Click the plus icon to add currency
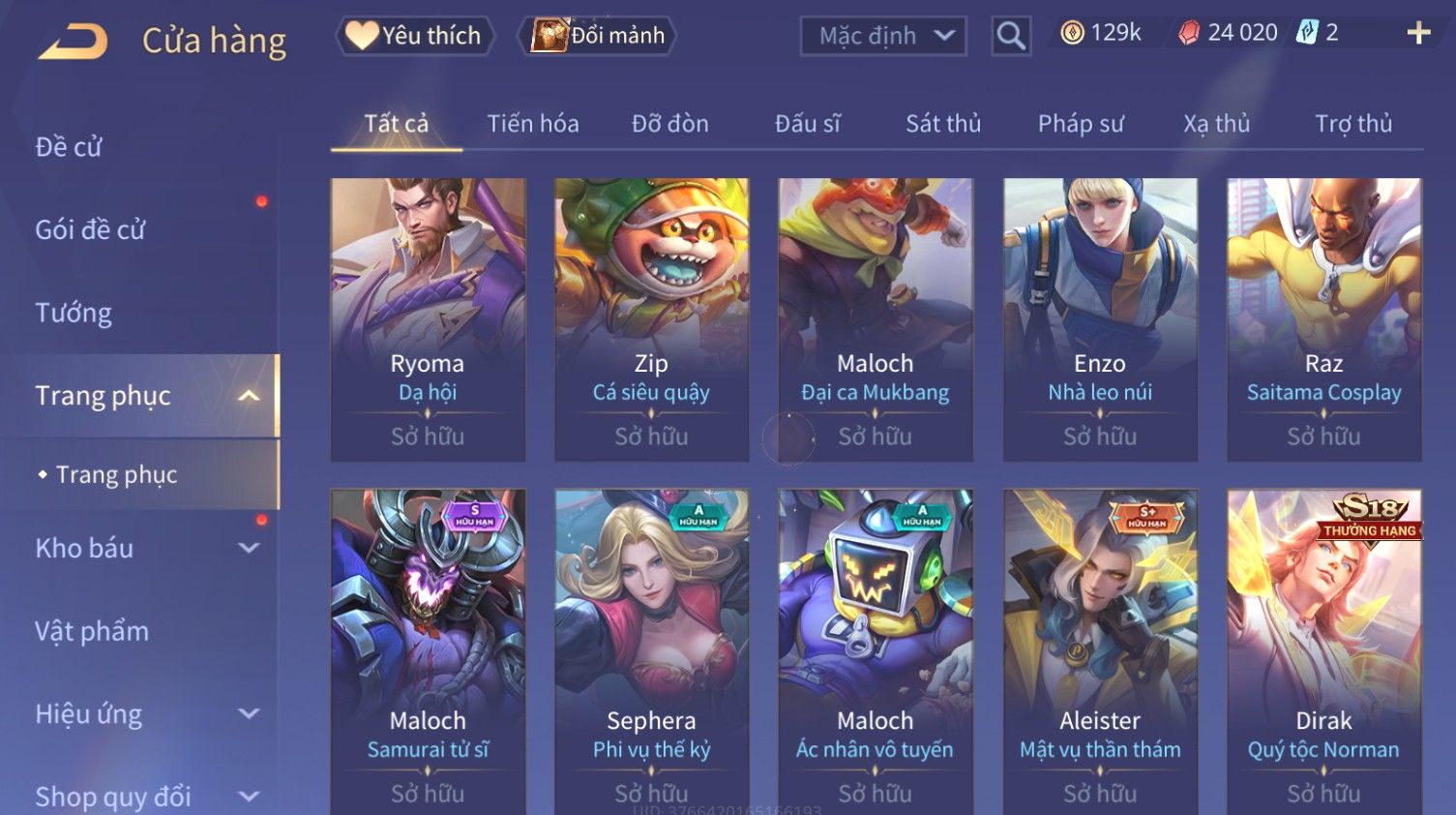Image resolution: width=1456 pixels, height=815 pixels. (1418, 33)
